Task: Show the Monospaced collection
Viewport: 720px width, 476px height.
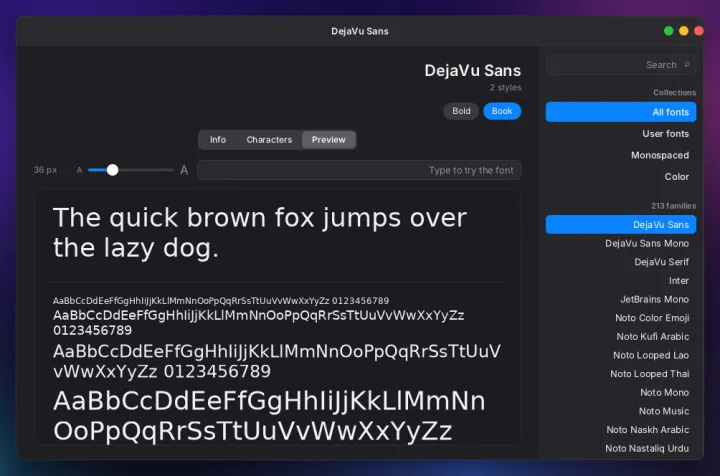Action: [x=621, y=155]
